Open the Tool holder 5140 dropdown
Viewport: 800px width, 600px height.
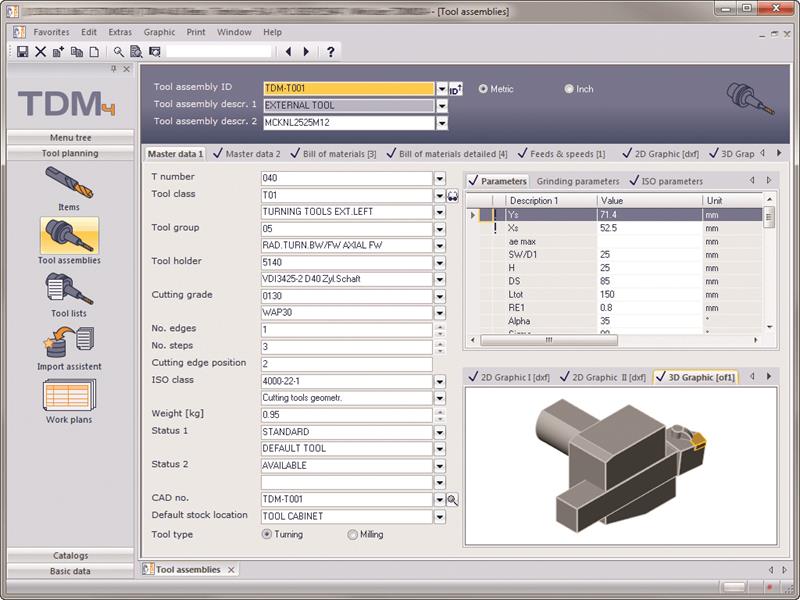pos(440,263)
